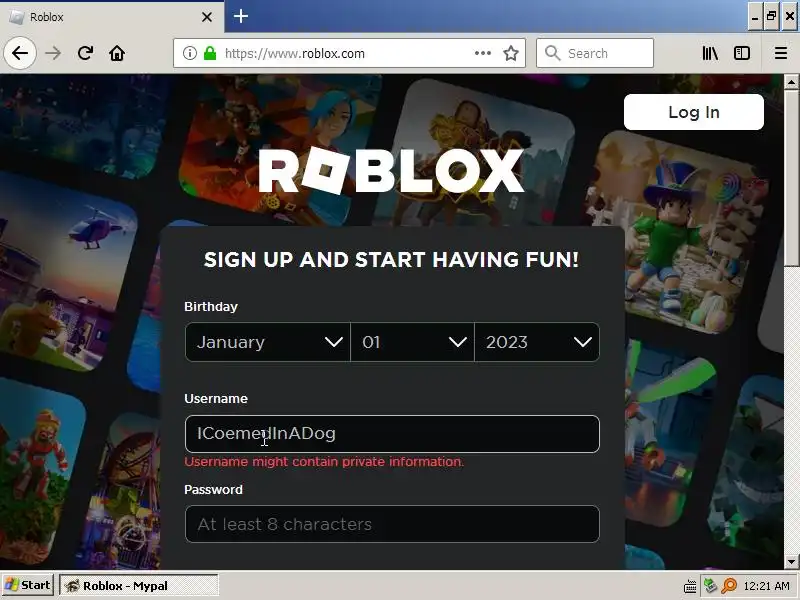Go back with the browser back arrow
The height and width of the screenshot is (600, 800).
[x=20, y=53]
